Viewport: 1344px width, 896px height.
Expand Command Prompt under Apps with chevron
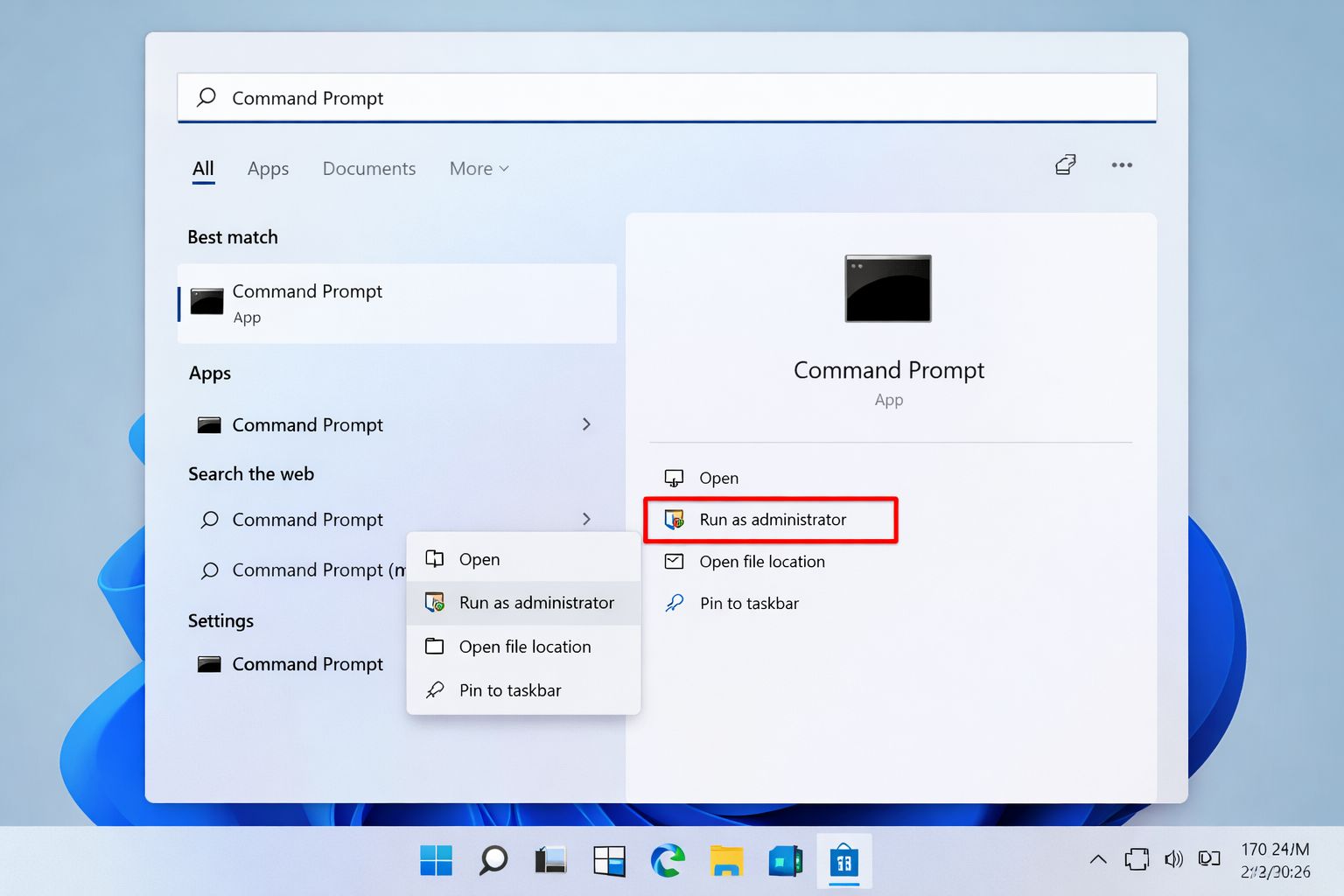tap(586, 424)
